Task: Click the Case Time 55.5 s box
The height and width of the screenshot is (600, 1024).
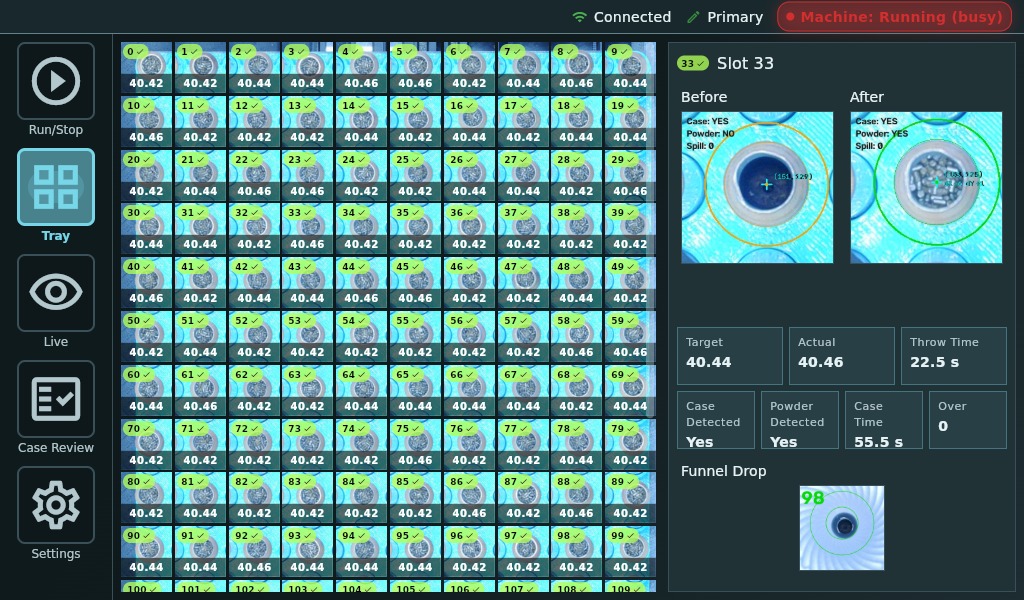Action: coord(884,420)
